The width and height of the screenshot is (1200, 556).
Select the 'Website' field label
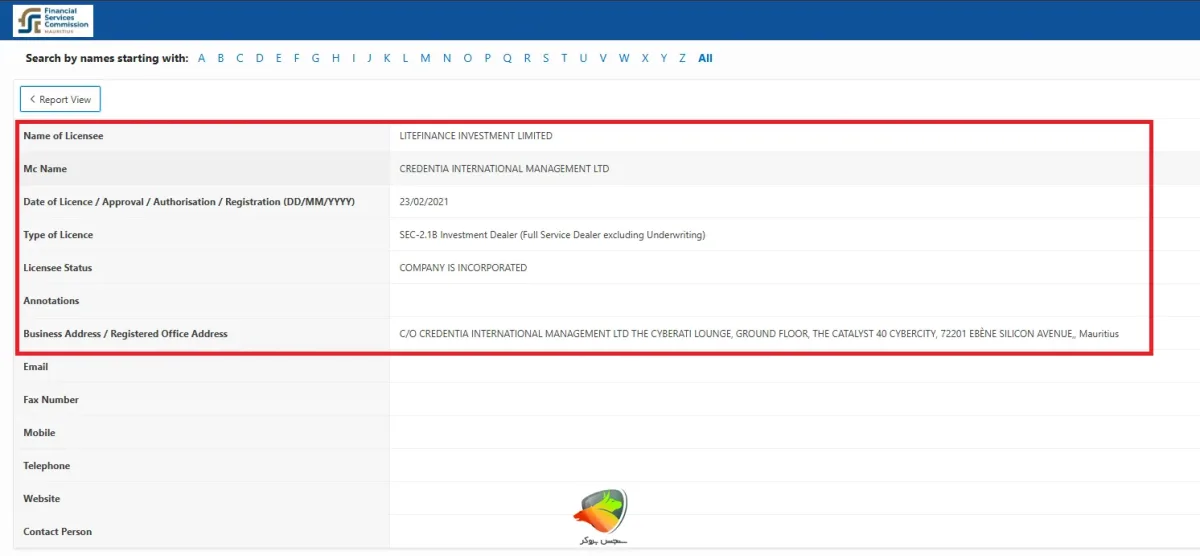click(41, 499)
